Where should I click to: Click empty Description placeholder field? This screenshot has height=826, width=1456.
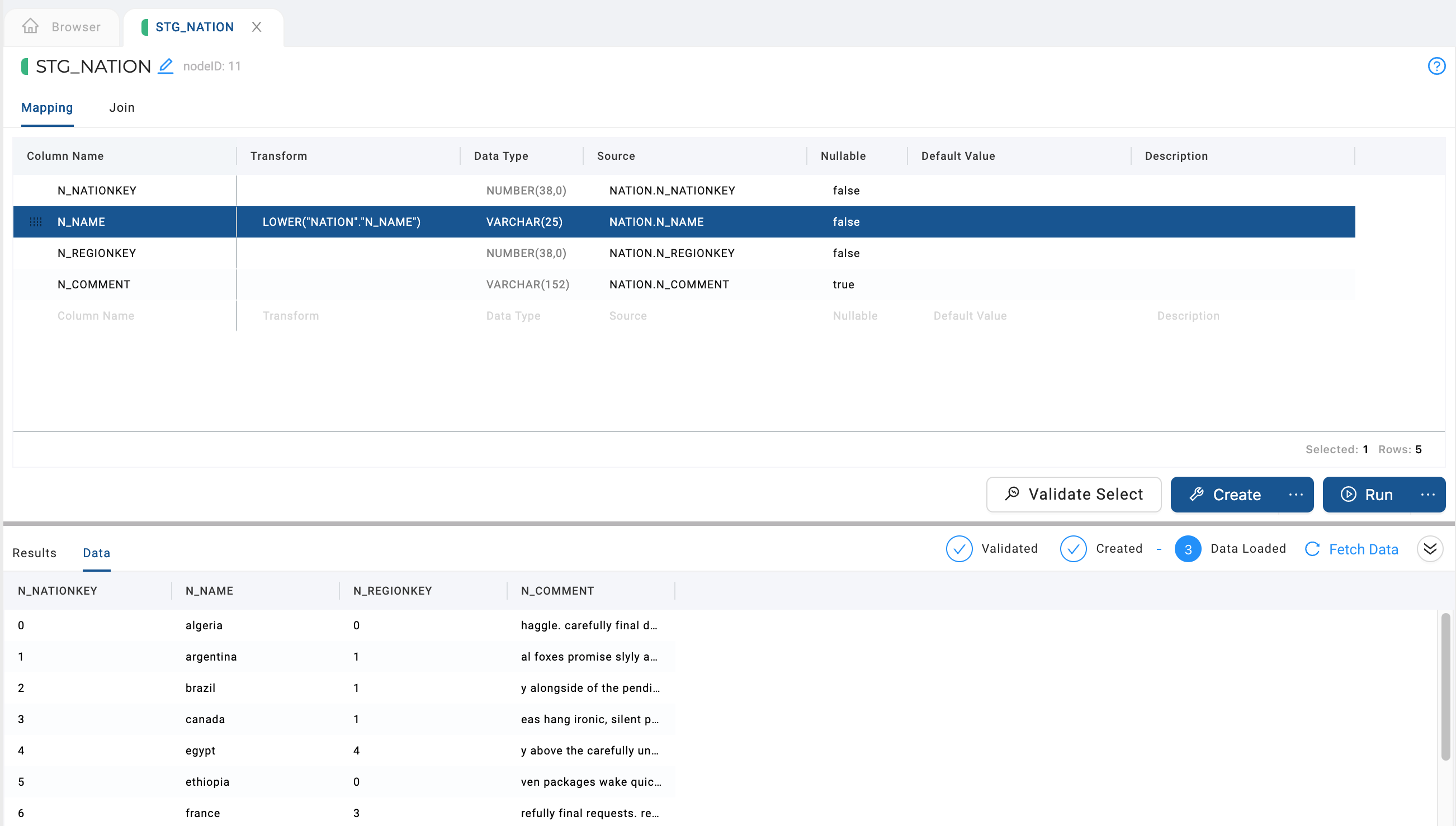1188,315
